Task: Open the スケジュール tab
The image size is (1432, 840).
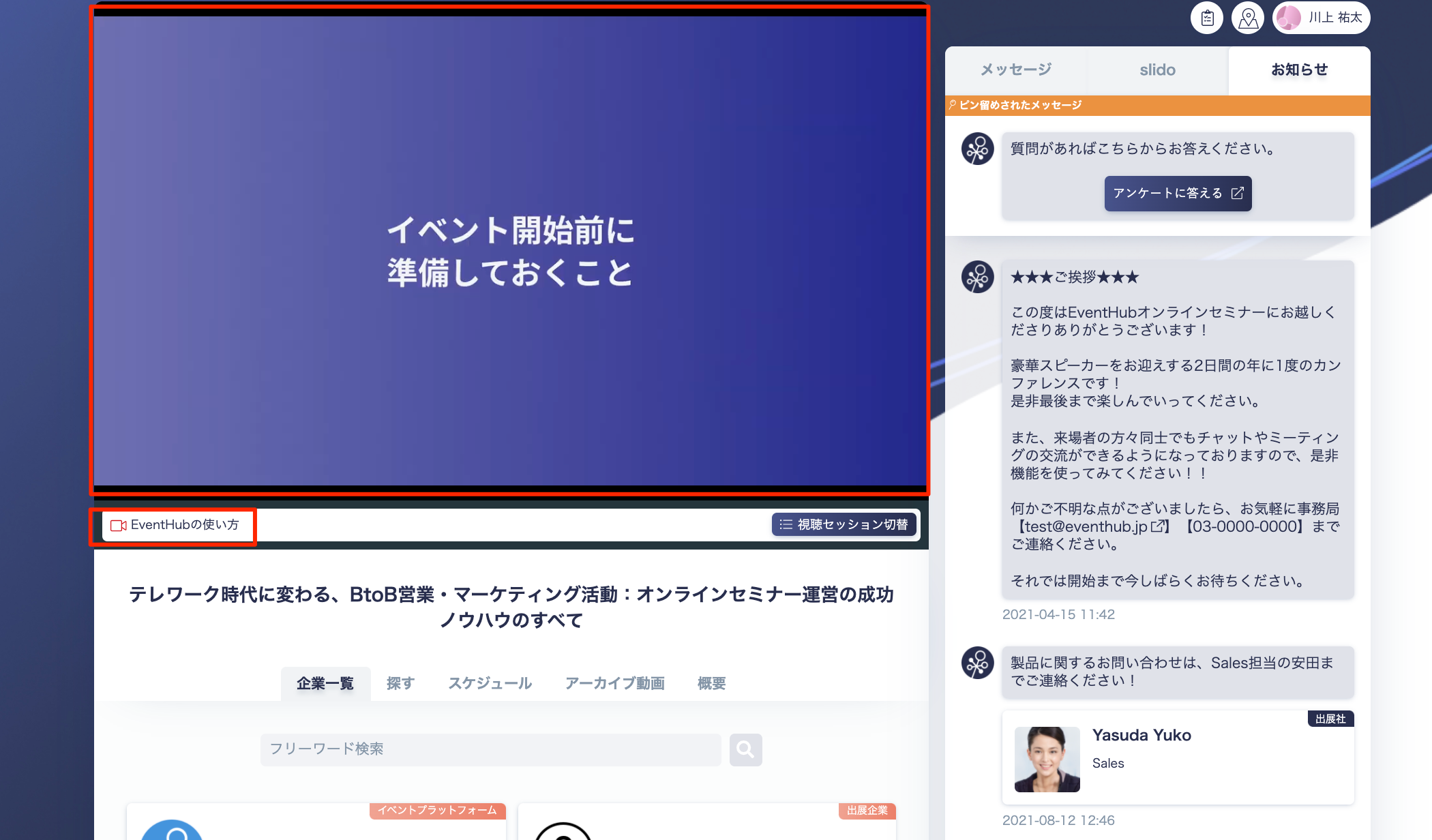Action: point(490,684)
